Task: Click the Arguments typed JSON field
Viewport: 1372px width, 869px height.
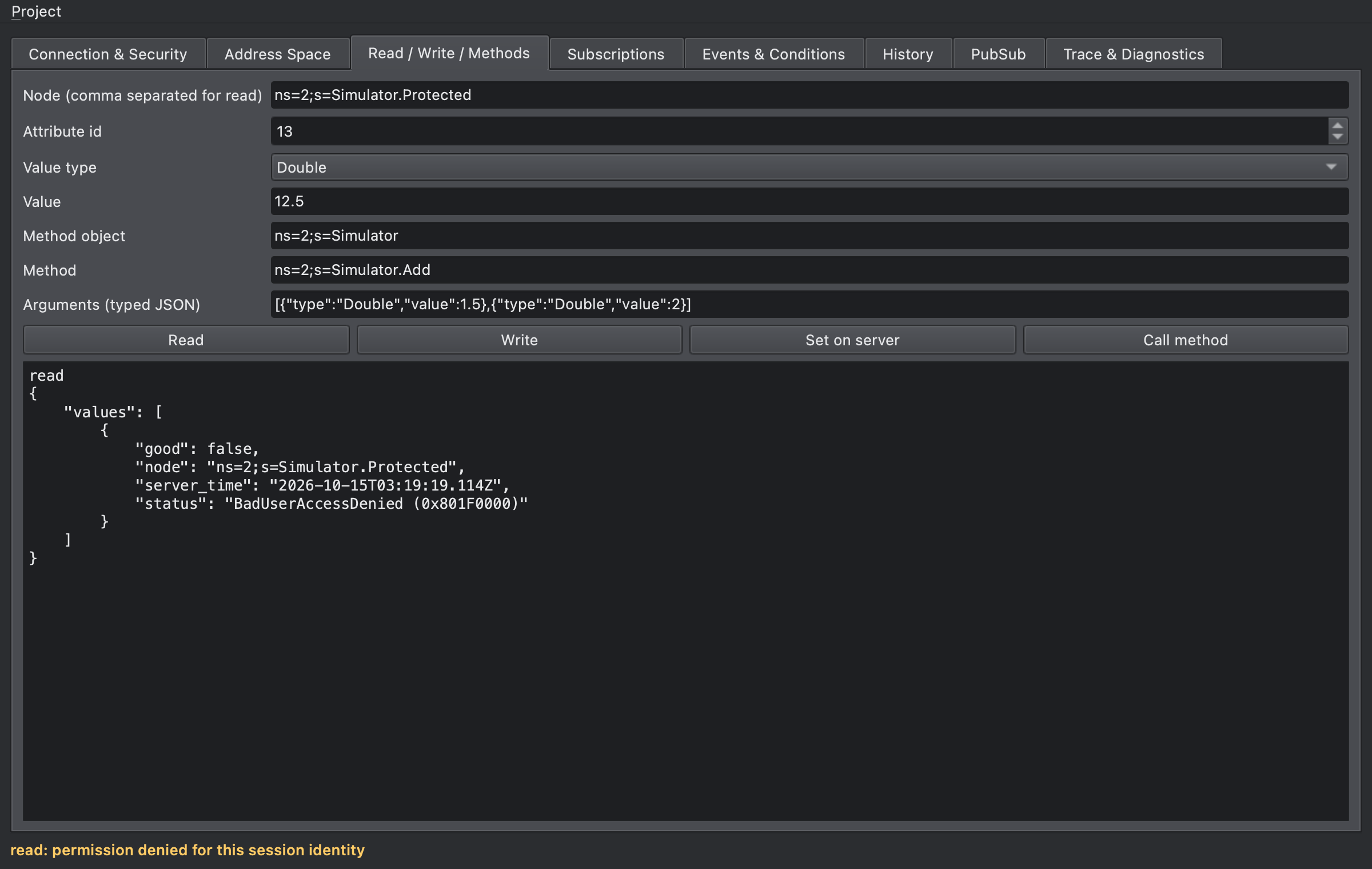Action: coord(809,304)
